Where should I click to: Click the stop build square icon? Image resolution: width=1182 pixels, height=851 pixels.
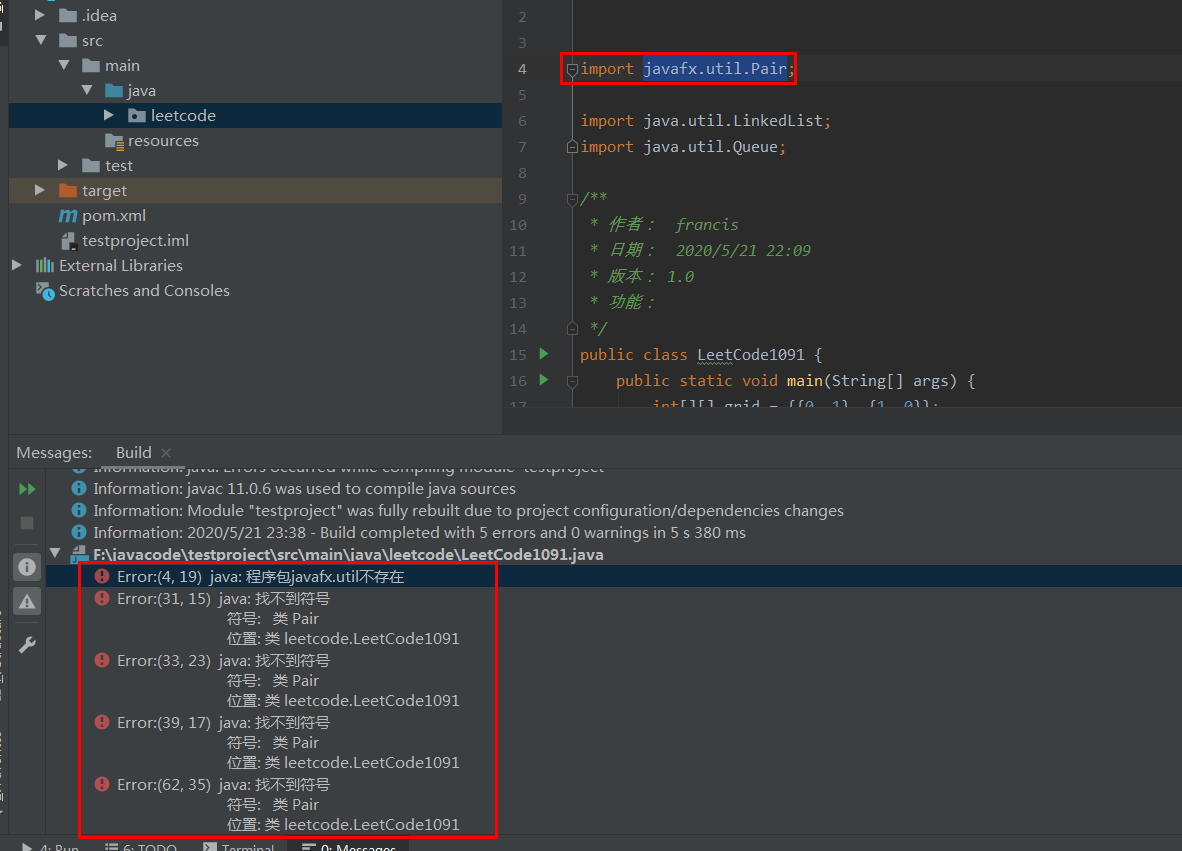[26, 522]
